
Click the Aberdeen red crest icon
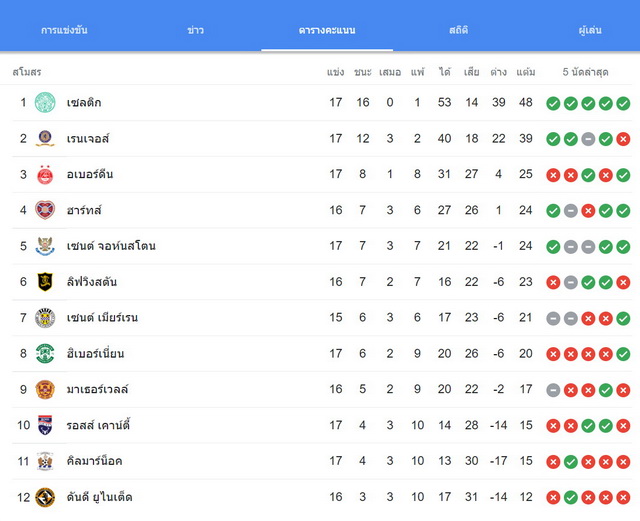tap(45, 174)
